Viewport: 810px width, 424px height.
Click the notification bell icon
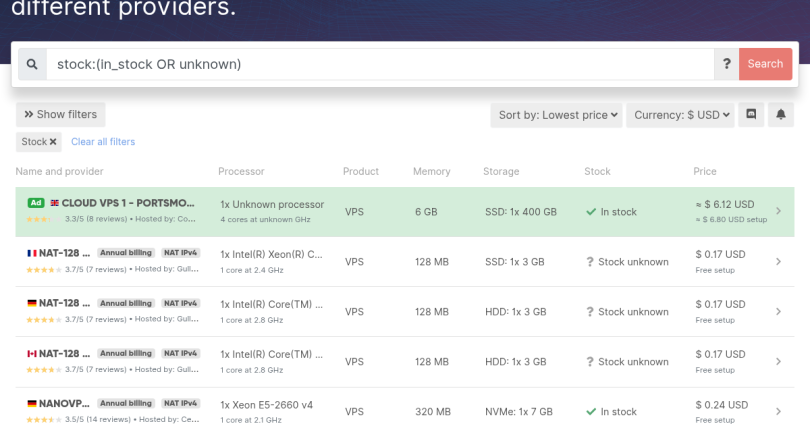click(780, 115)
